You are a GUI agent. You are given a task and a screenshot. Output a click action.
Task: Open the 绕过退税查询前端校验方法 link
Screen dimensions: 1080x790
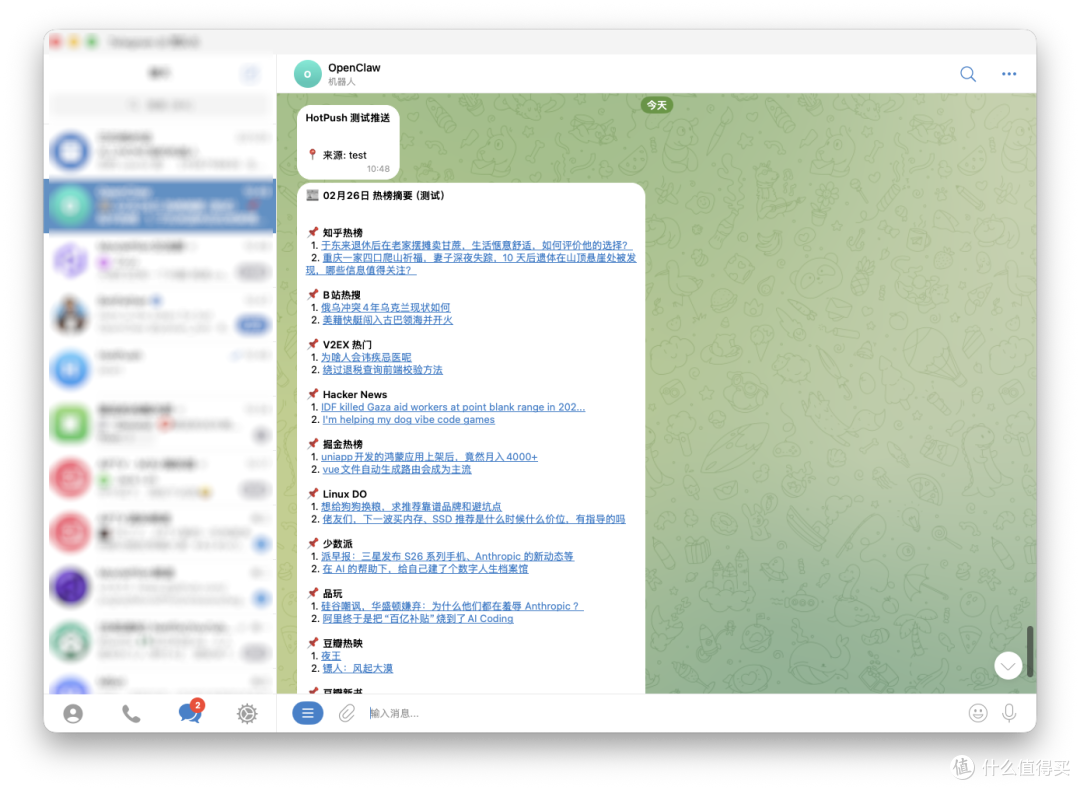point(382,369)
